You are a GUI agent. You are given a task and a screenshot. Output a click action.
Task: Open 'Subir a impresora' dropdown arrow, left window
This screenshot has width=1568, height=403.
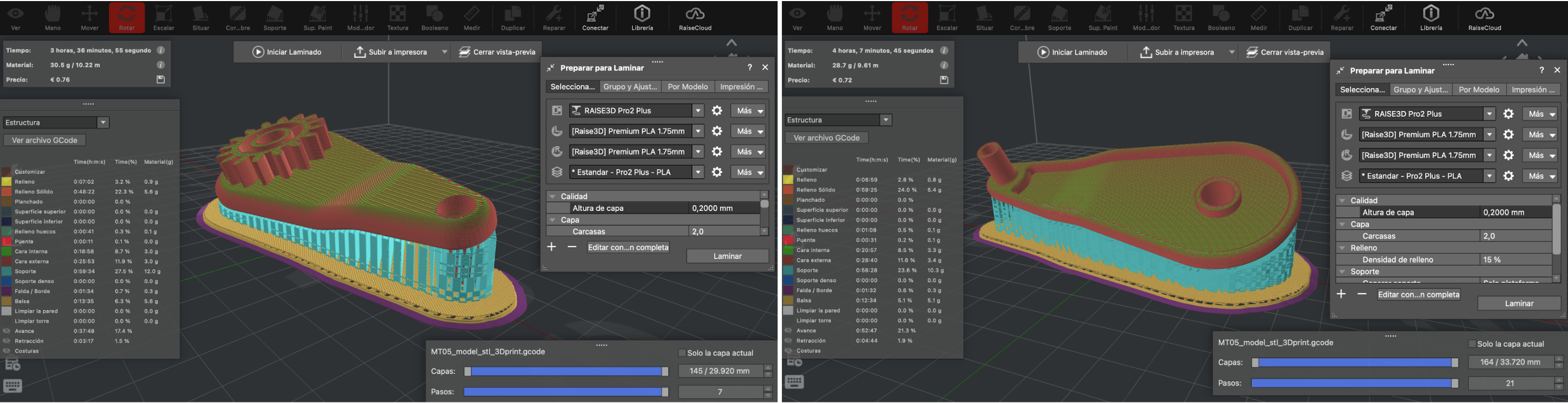(445, 52)
